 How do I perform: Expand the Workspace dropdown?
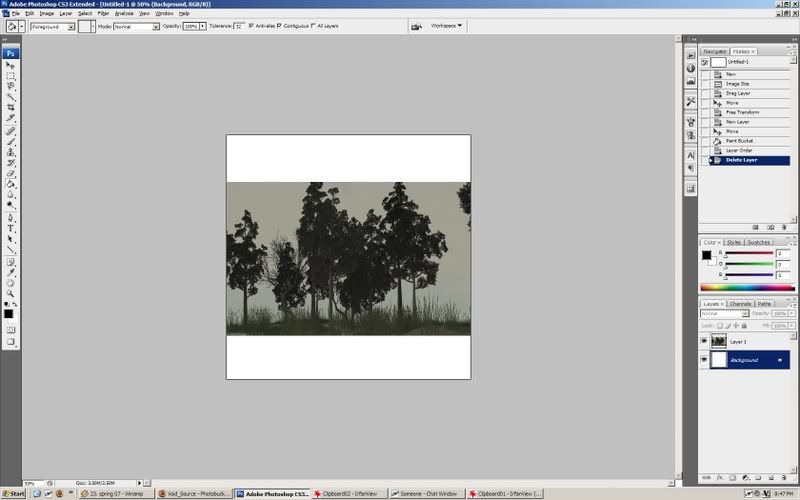[445, 26]
